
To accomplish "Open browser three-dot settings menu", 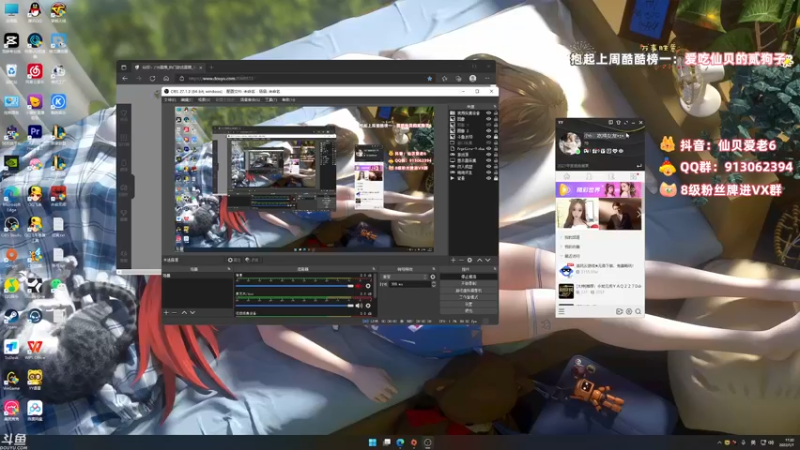I will [x=487, y=79].
